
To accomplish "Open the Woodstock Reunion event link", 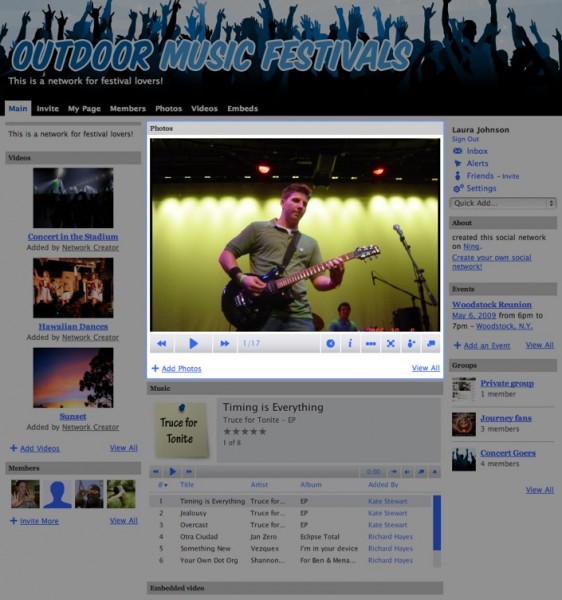I will click(492, 305).
